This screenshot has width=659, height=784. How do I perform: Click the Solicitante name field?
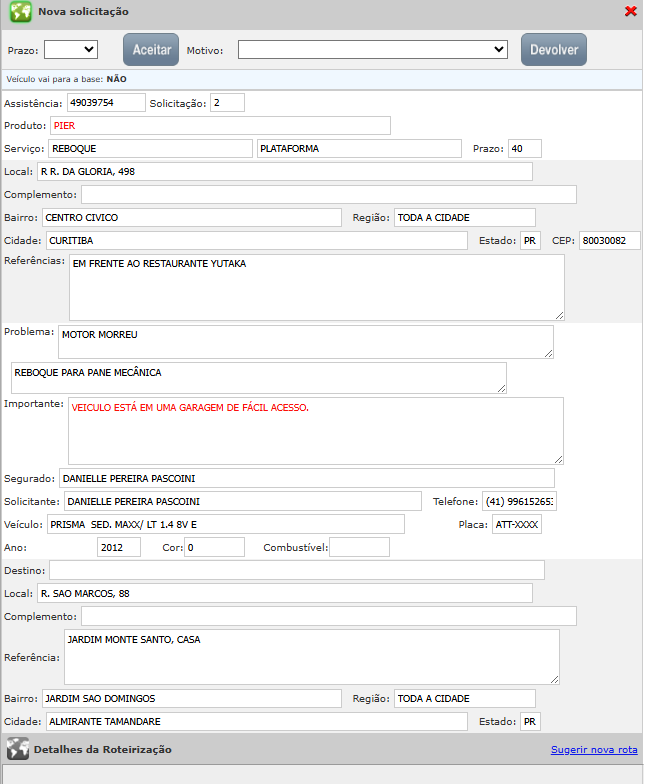[242, 502]
